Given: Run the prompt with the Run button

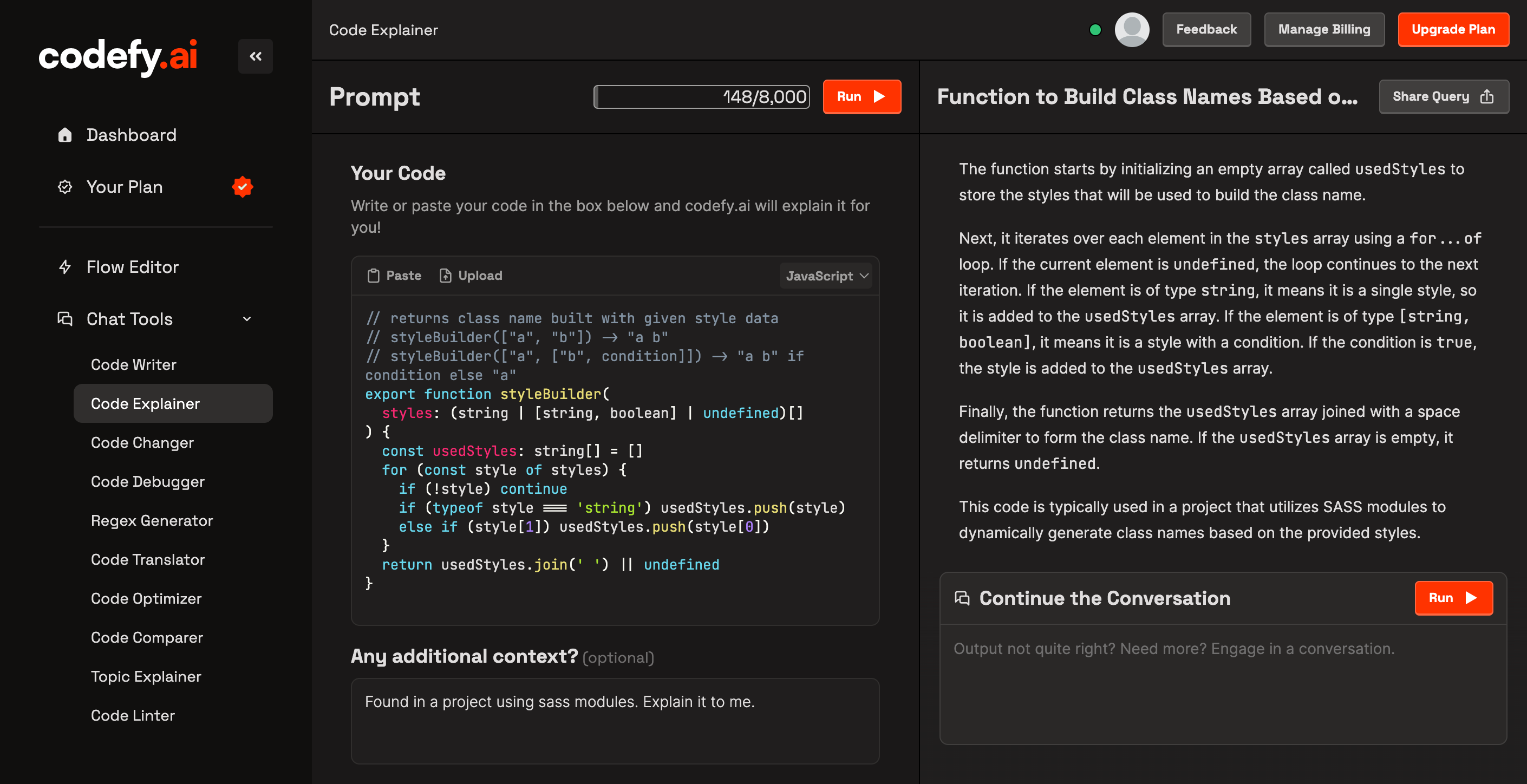Looking at the screenshot, I should (x=862, y=96).
